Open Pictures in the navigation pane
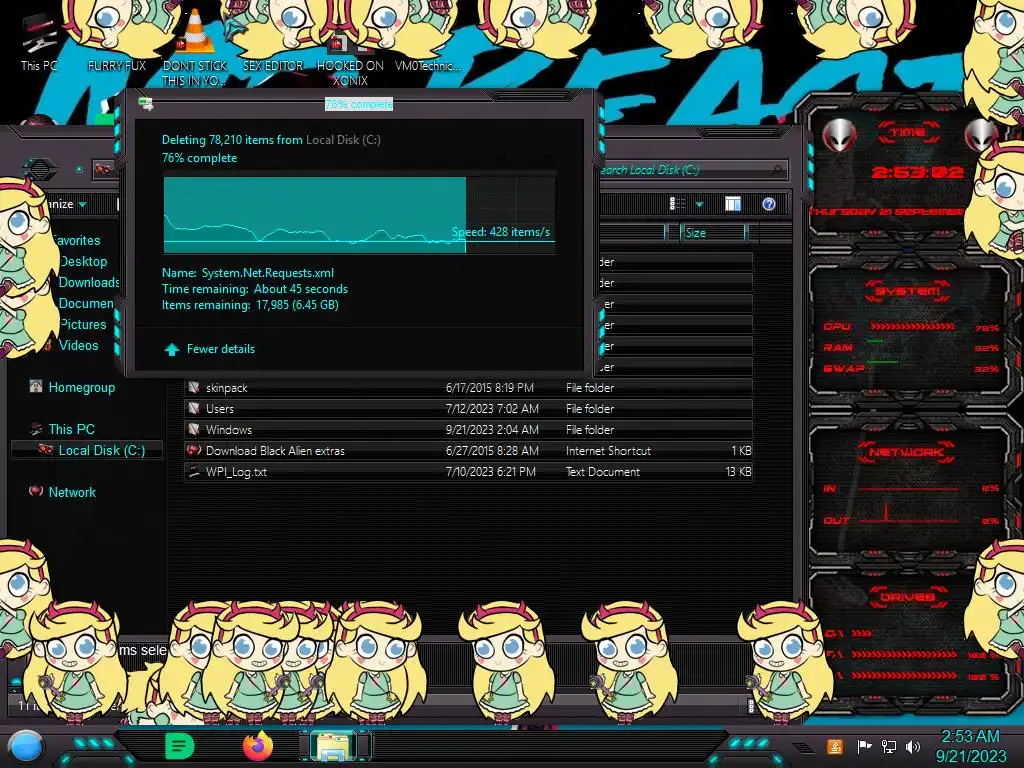The height and width of the screenshot is (768, 1024). click(83, 324)
